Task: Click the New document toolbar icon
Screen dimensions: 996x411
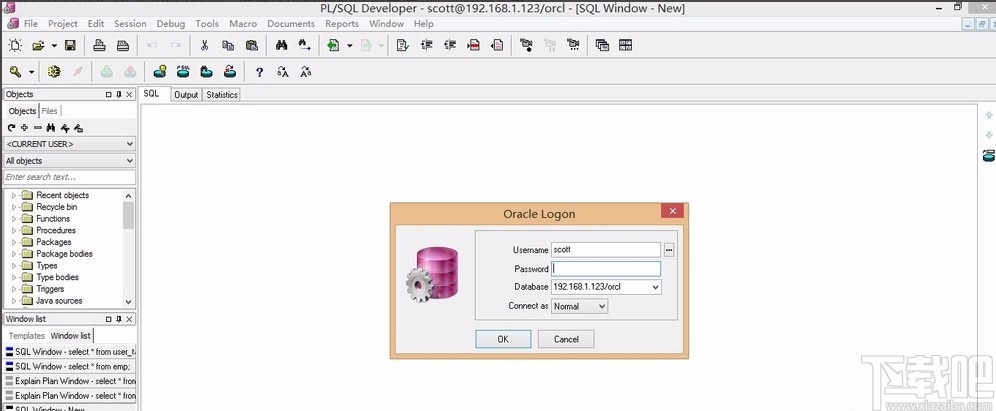Action: click(15, 45)
